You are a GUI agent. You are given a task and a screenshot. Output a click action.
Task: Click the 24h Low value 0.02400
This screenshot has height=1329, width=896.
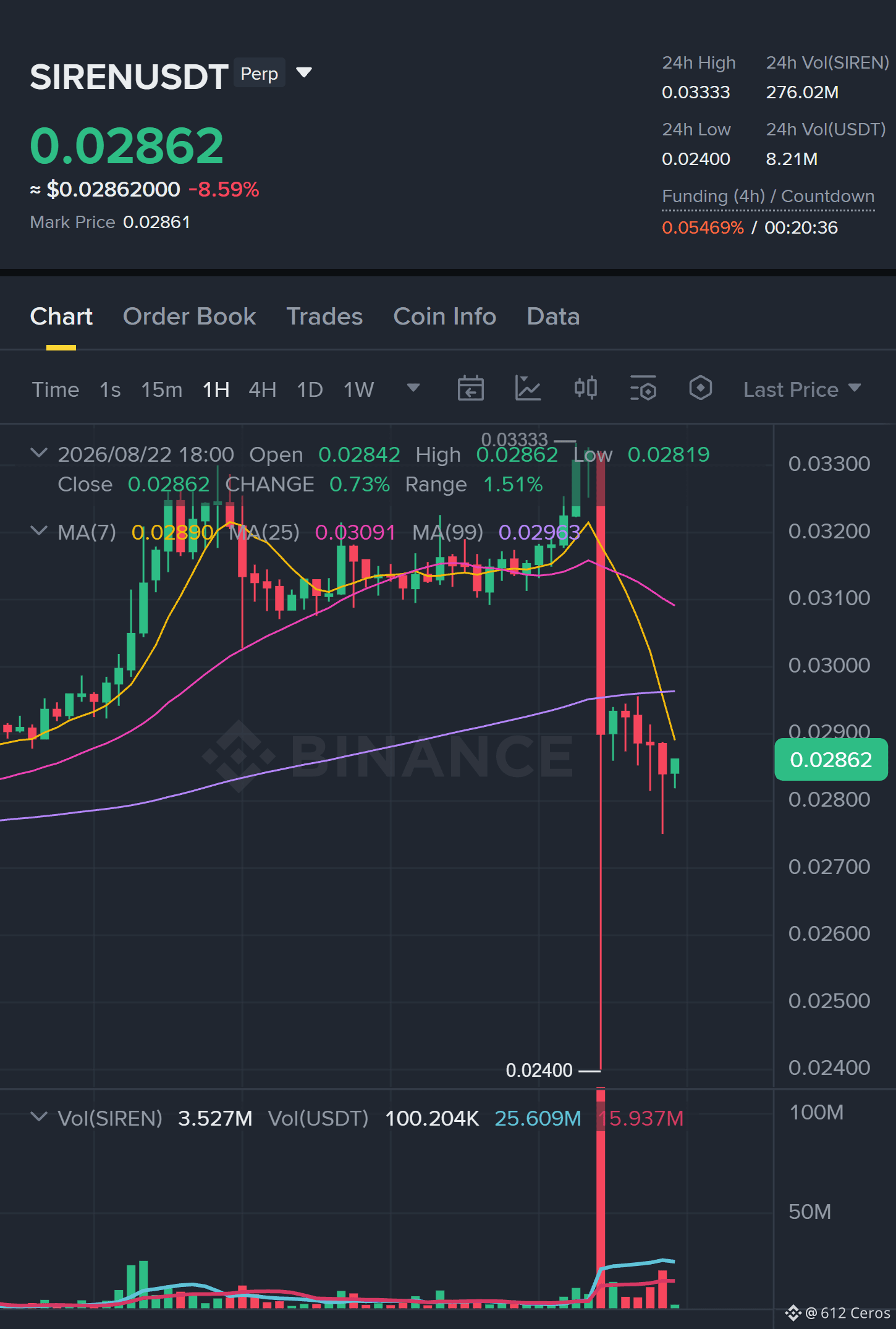click(696, 159)
